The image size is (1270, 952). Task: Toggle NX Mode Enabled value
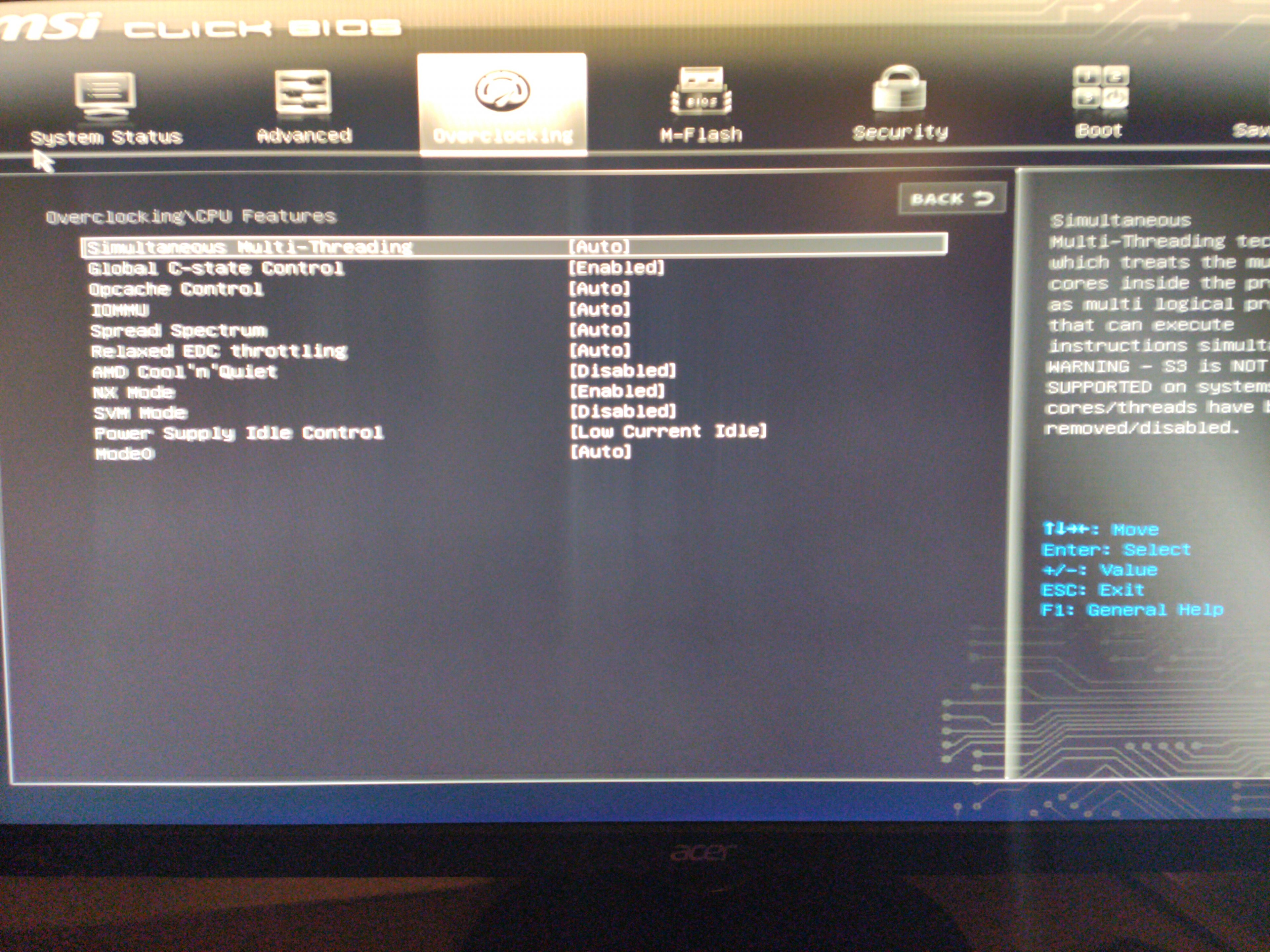tap(616, 391)
